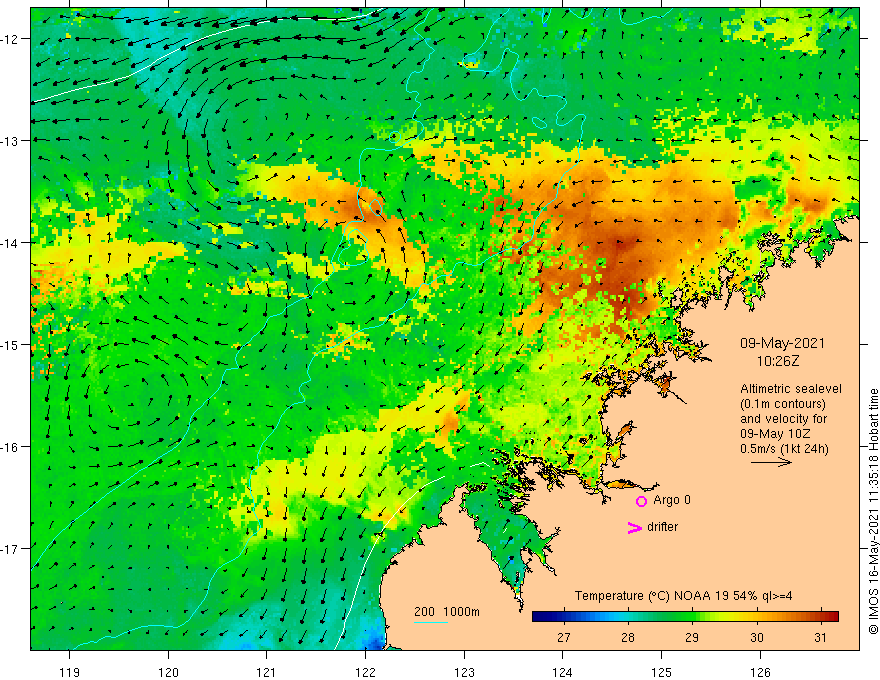The image size is (880, 680).
Task: Click the '-17' latitude axis label
Action: [10, 548]
